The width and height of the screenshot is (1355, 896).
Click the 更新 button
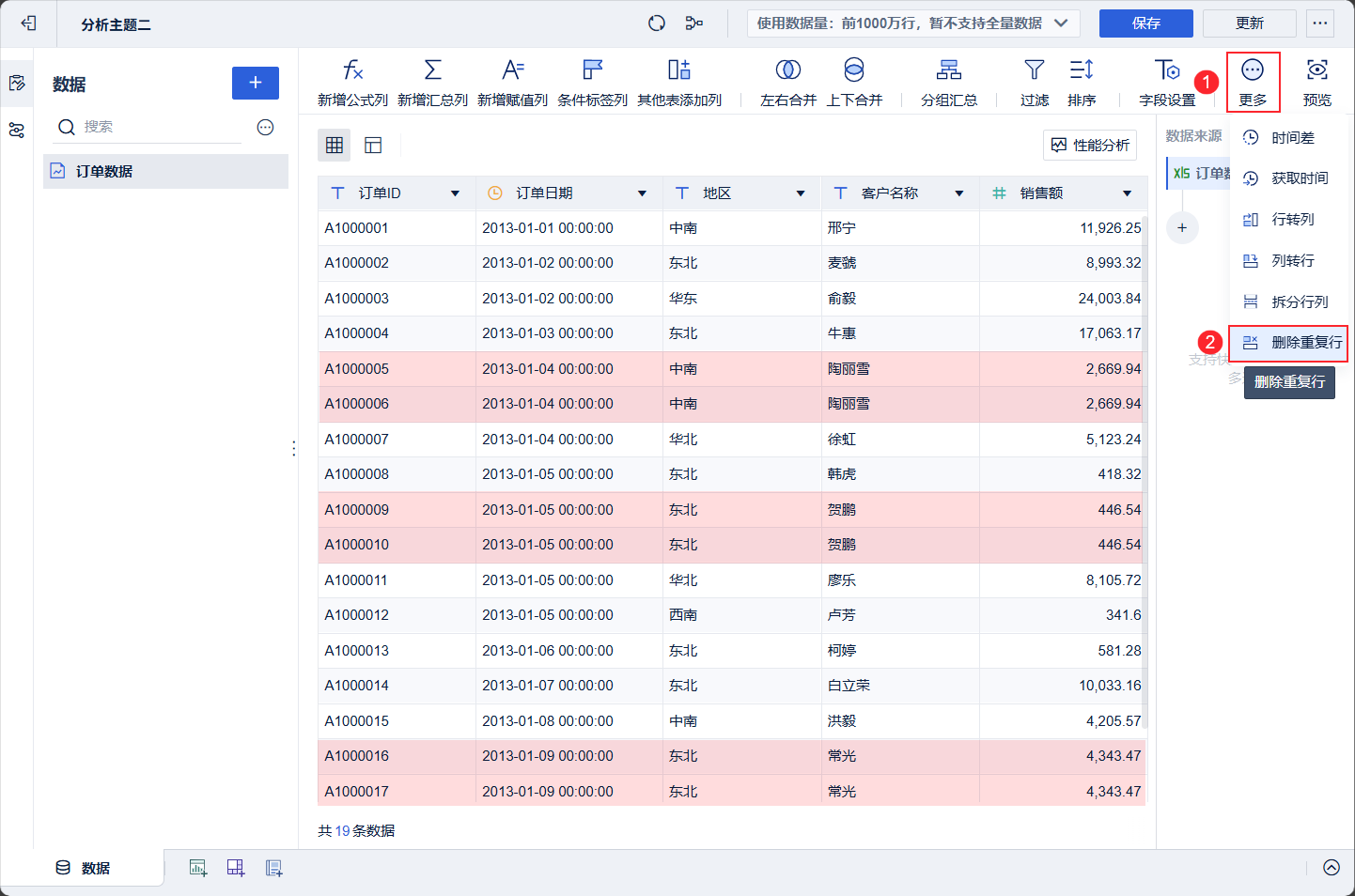pos(1250,23)
